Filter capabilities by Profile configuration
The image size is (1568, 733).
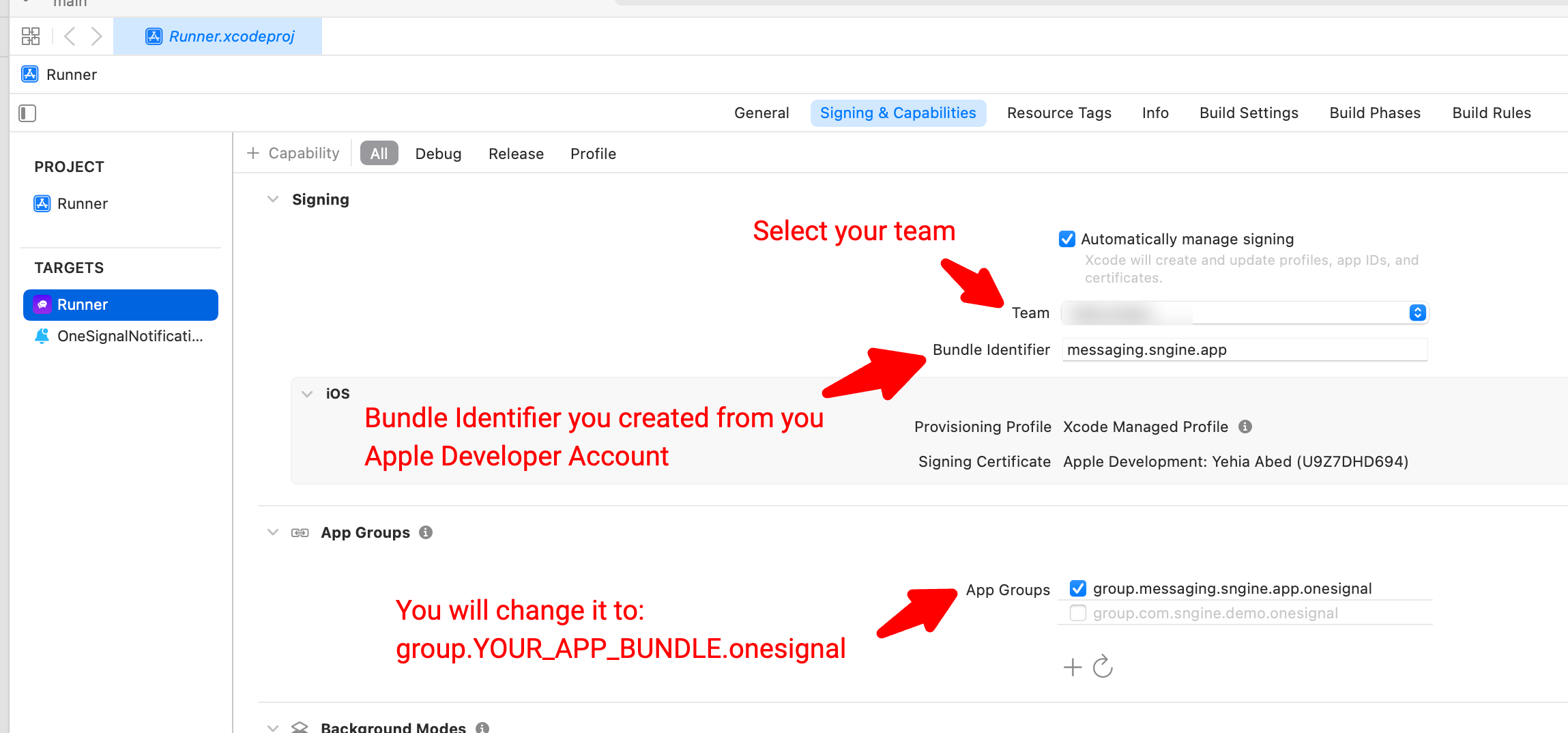[x=593, y=154]
